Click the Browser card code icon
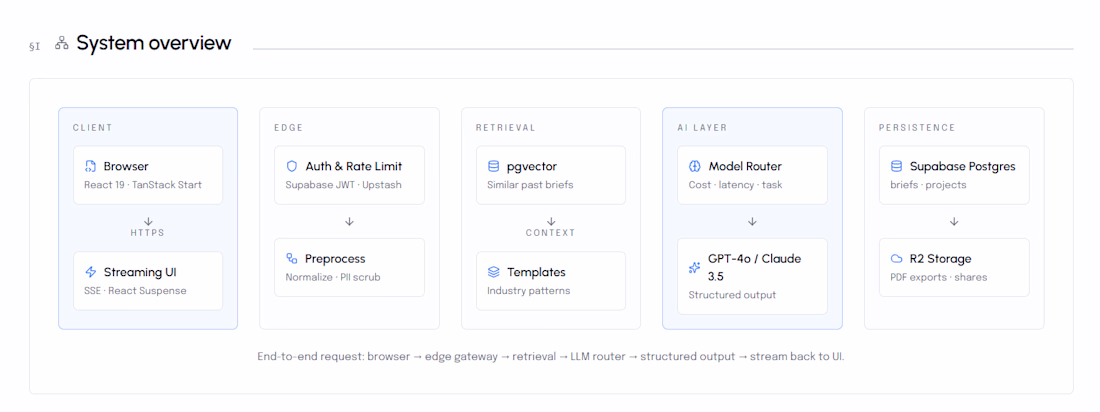This screenshot has height=412, width=1100. [90, 166]
